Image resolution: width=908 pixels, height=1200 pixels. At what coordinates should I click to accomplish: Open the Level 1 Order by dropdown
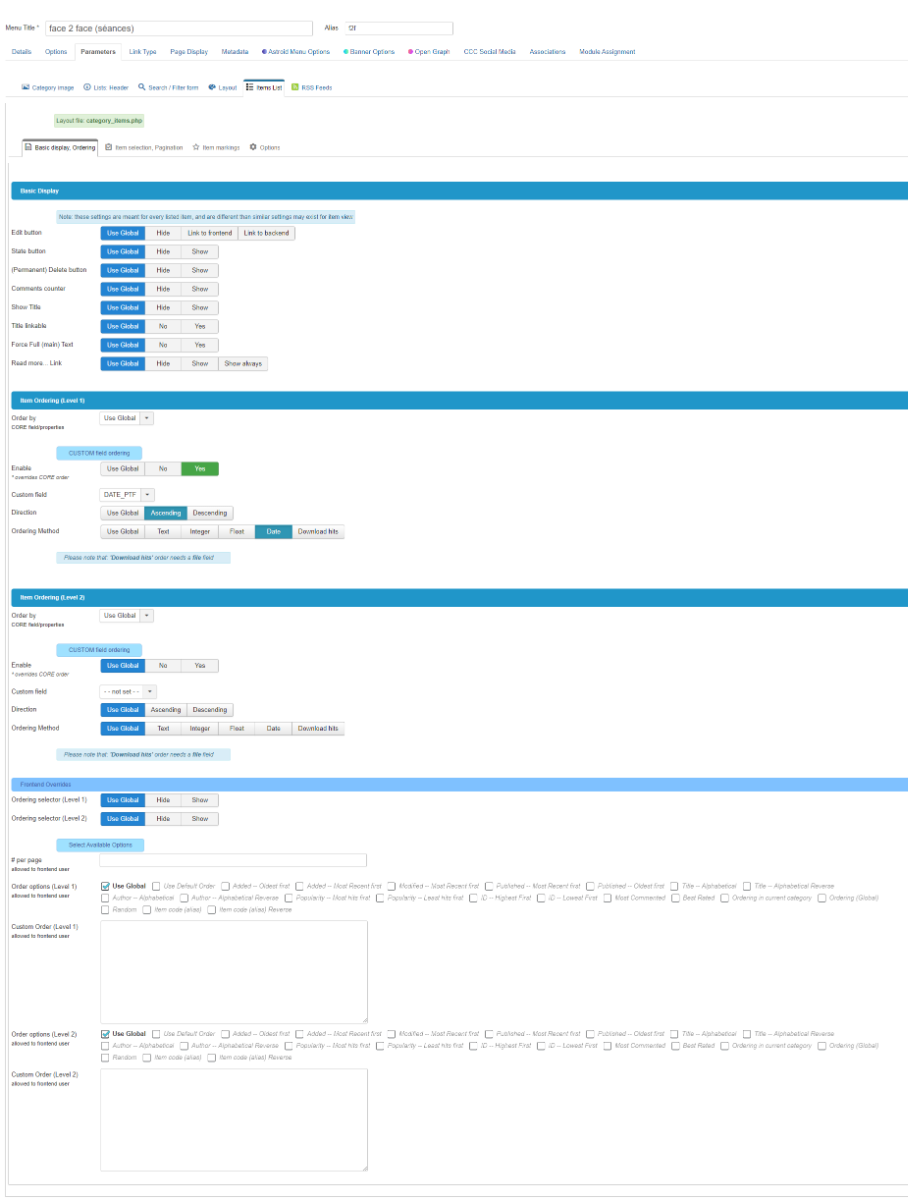tap(127, 419)
